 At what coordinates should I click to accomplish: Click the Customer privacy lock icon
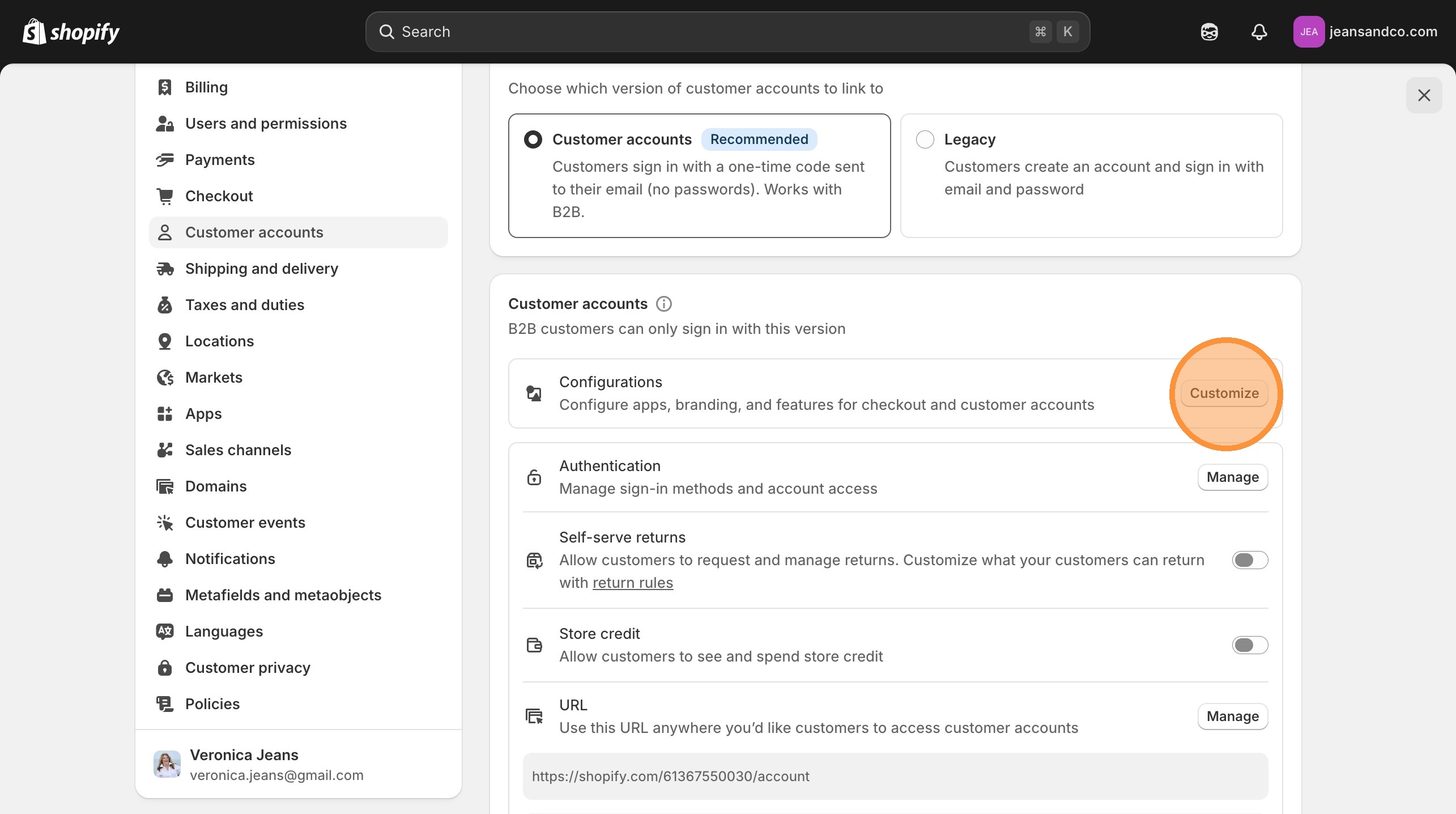pos(165,667)
